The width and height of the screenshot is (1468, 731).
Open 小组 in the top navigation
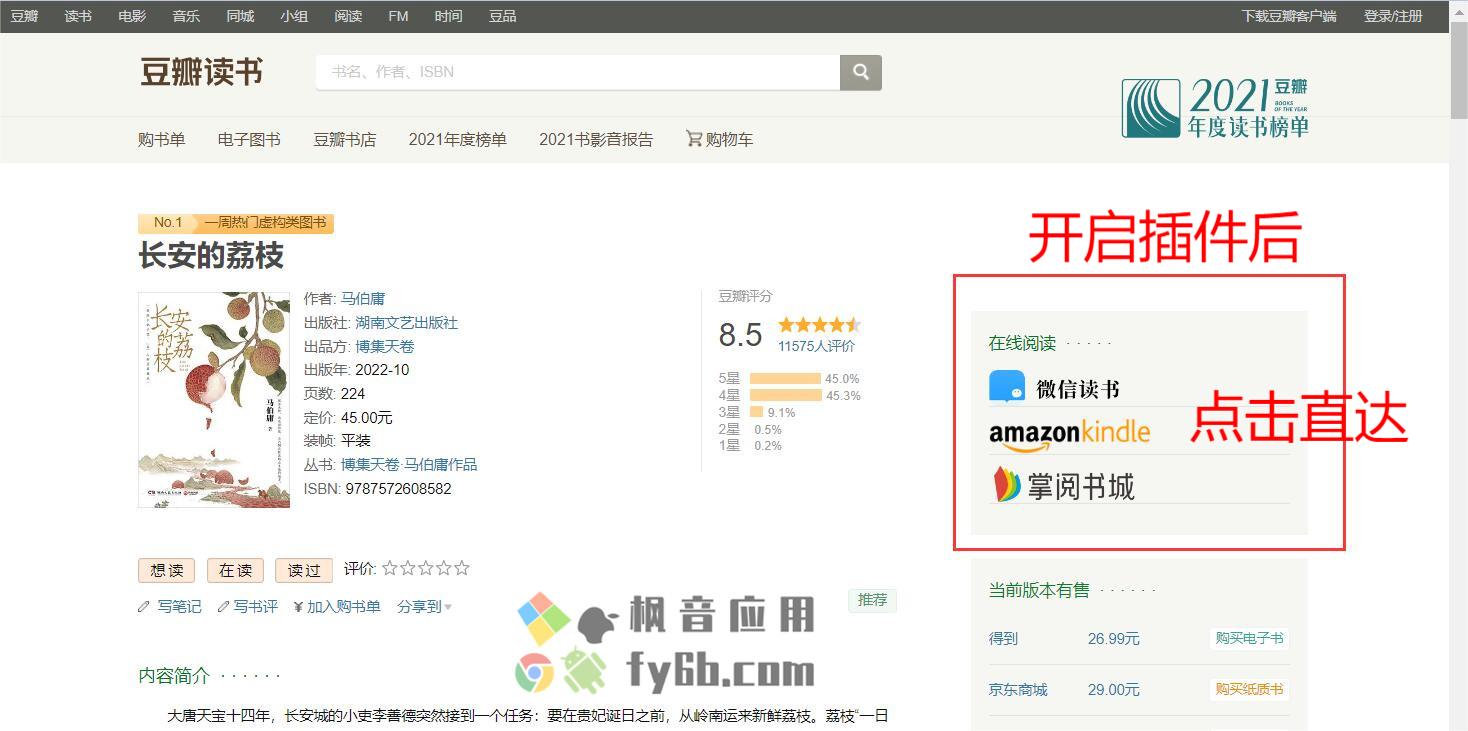pyautogui.click(x=294, y=16)
